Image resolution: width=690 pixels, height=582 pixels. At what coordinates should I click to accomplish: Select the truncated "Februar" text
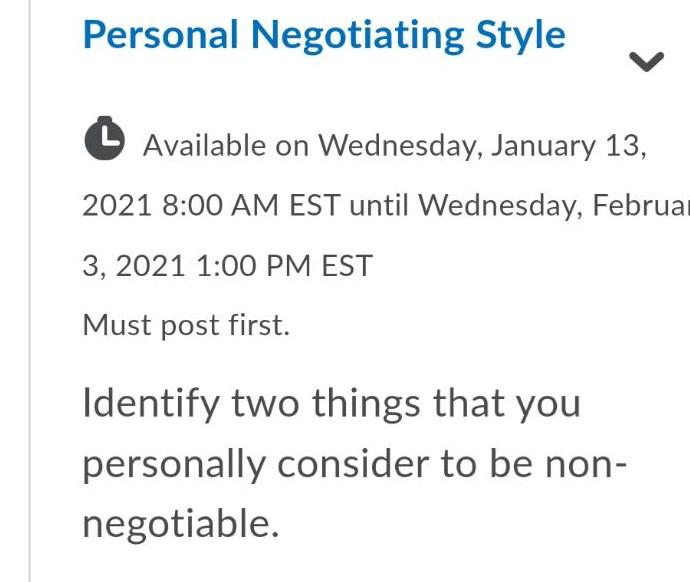[x=640, y=206]
